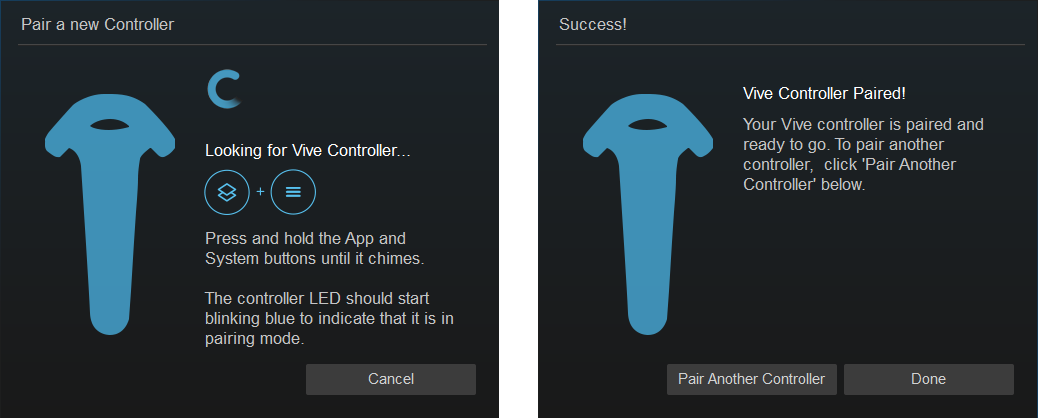Finish pairing with the Done button

[x=928, y=379]
